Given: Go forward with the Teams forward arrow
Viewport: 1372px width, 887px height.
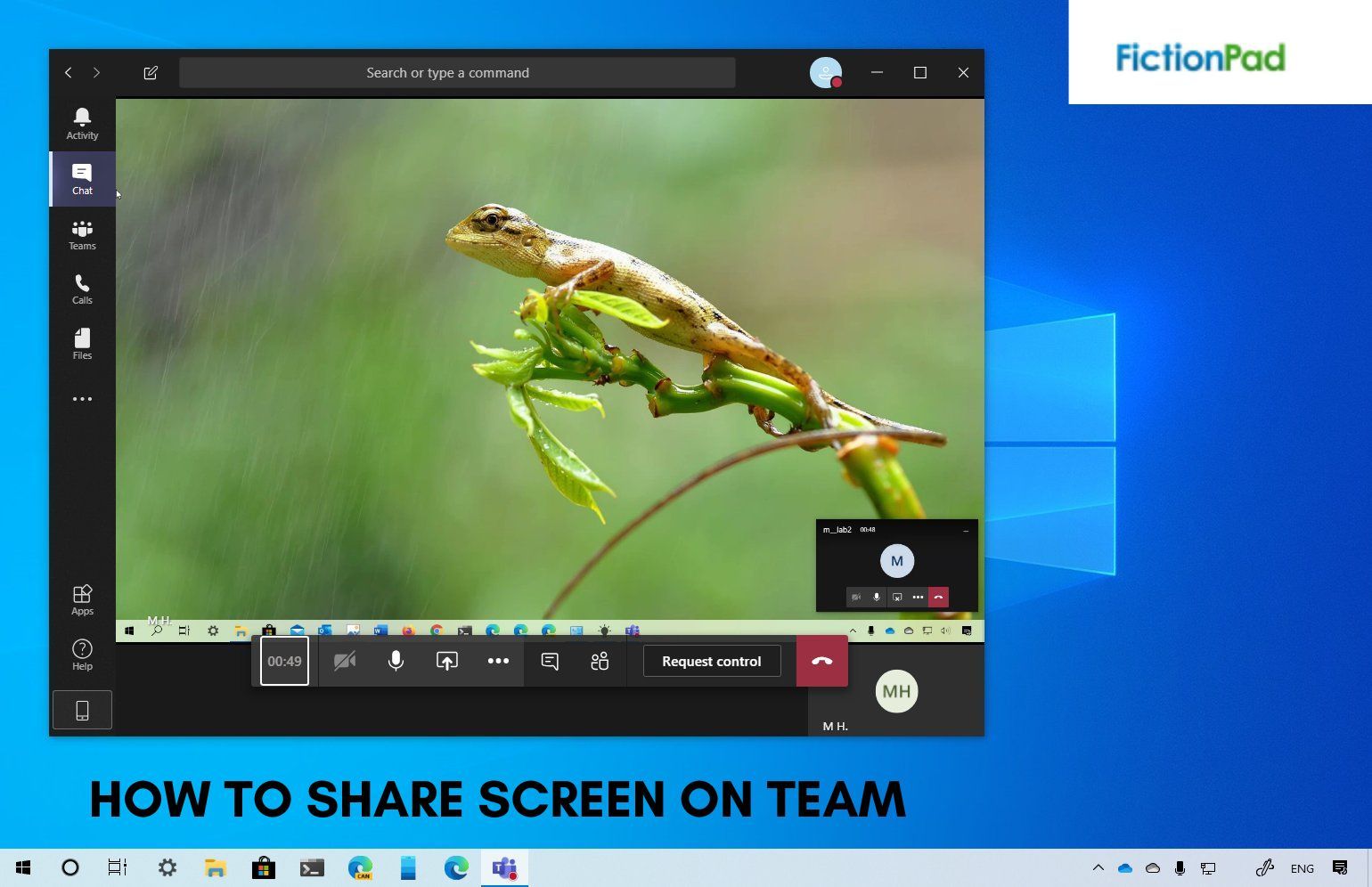Looking at the screenshot, I should click(x=96, y=73).
